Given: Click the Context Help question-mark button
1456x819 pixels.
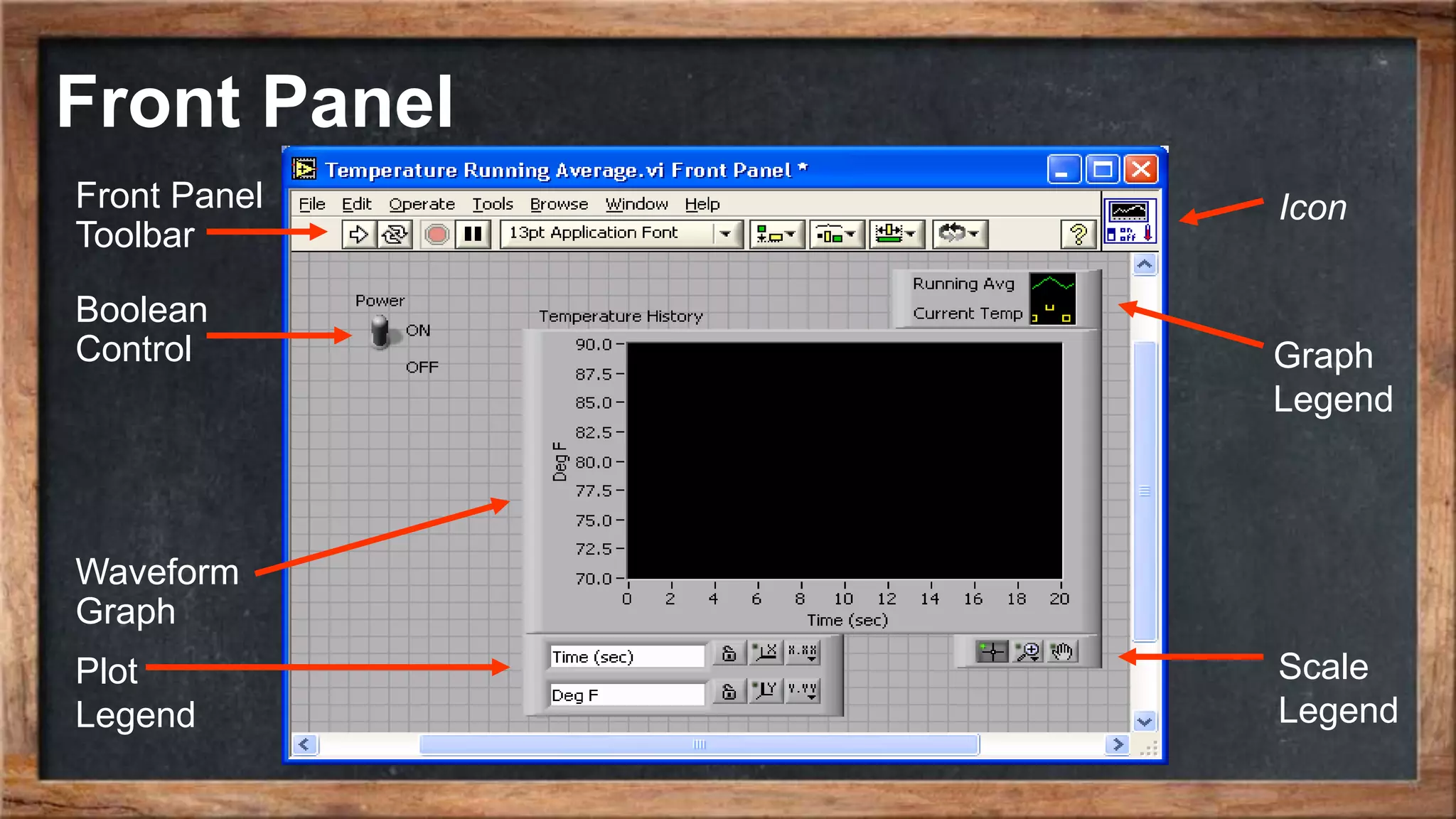Looking at the screenshot, I should pyautogui.click(x=1078, y=234).
